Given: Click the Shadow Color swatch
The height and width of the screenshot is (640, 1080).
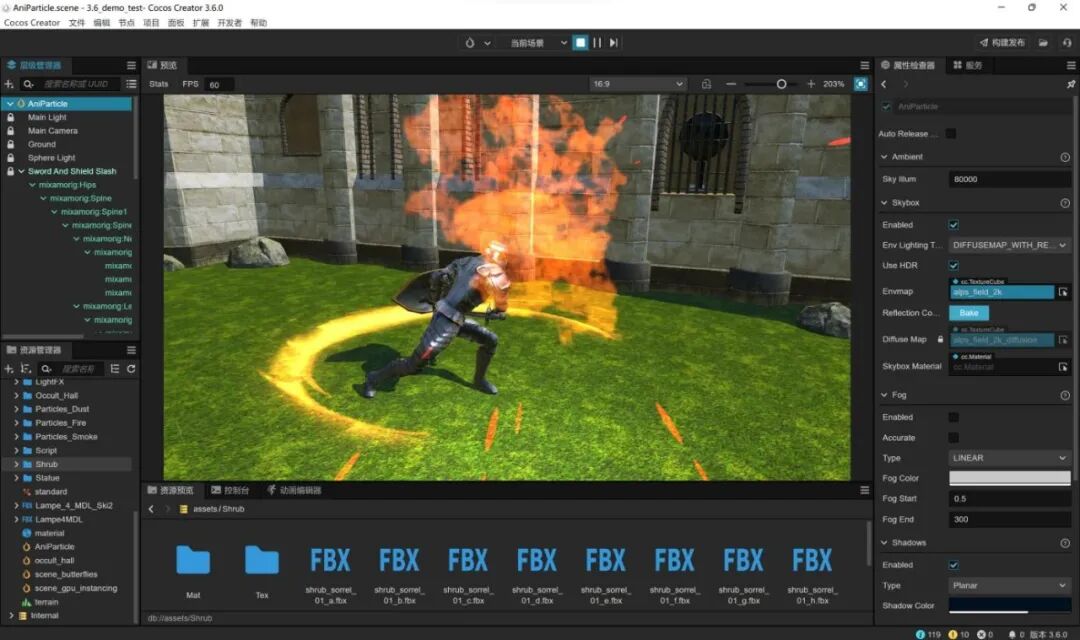Looking at the screenshot, I should [1009, 606].
